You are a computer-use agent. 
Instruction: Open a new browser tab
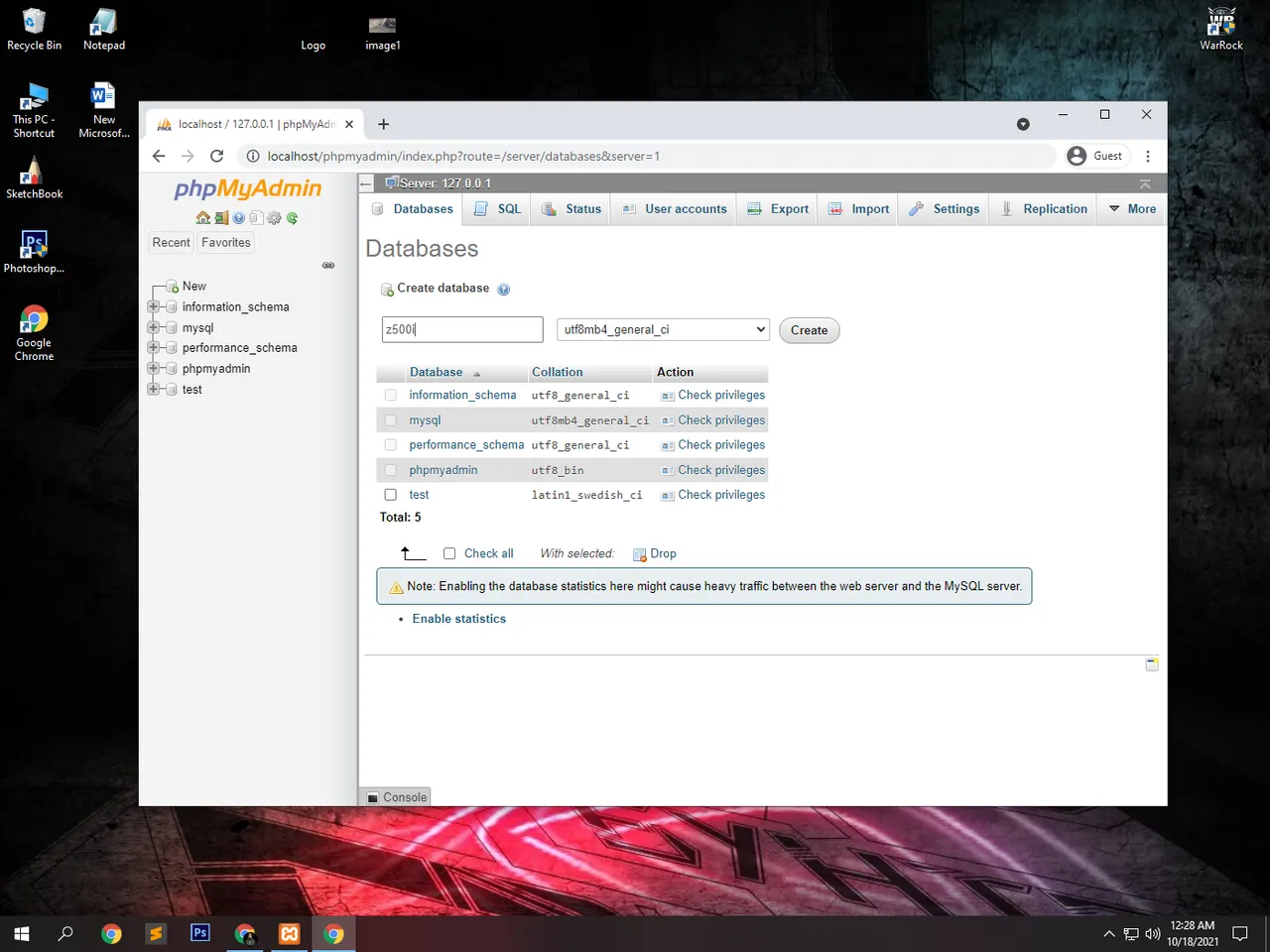pos(384,124)
